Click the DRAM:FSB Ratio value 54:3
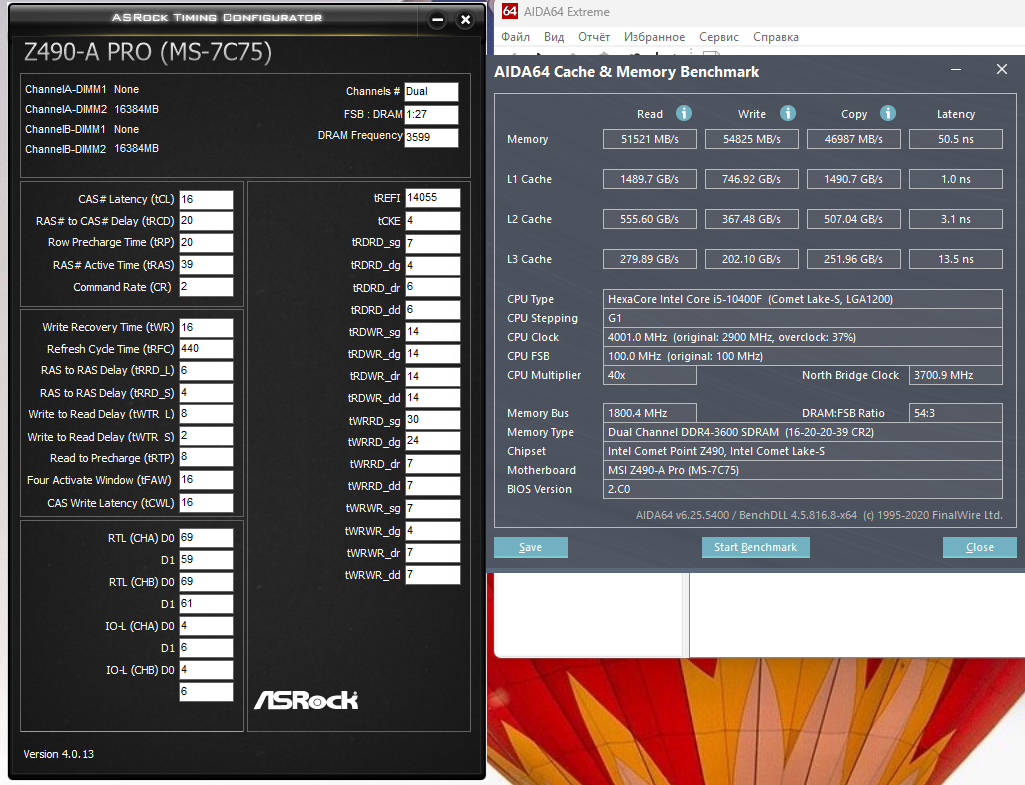 pos(955,413)
